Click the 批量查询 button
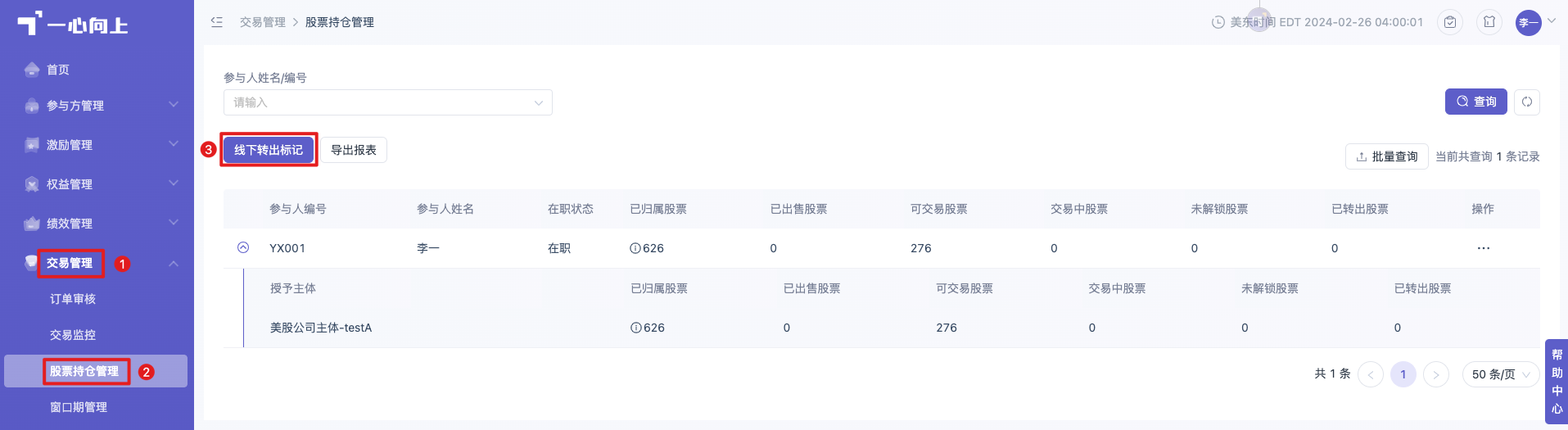The width and height of the screenshot is (1568, 430). pyautogui.click(x=1387, y=156)
